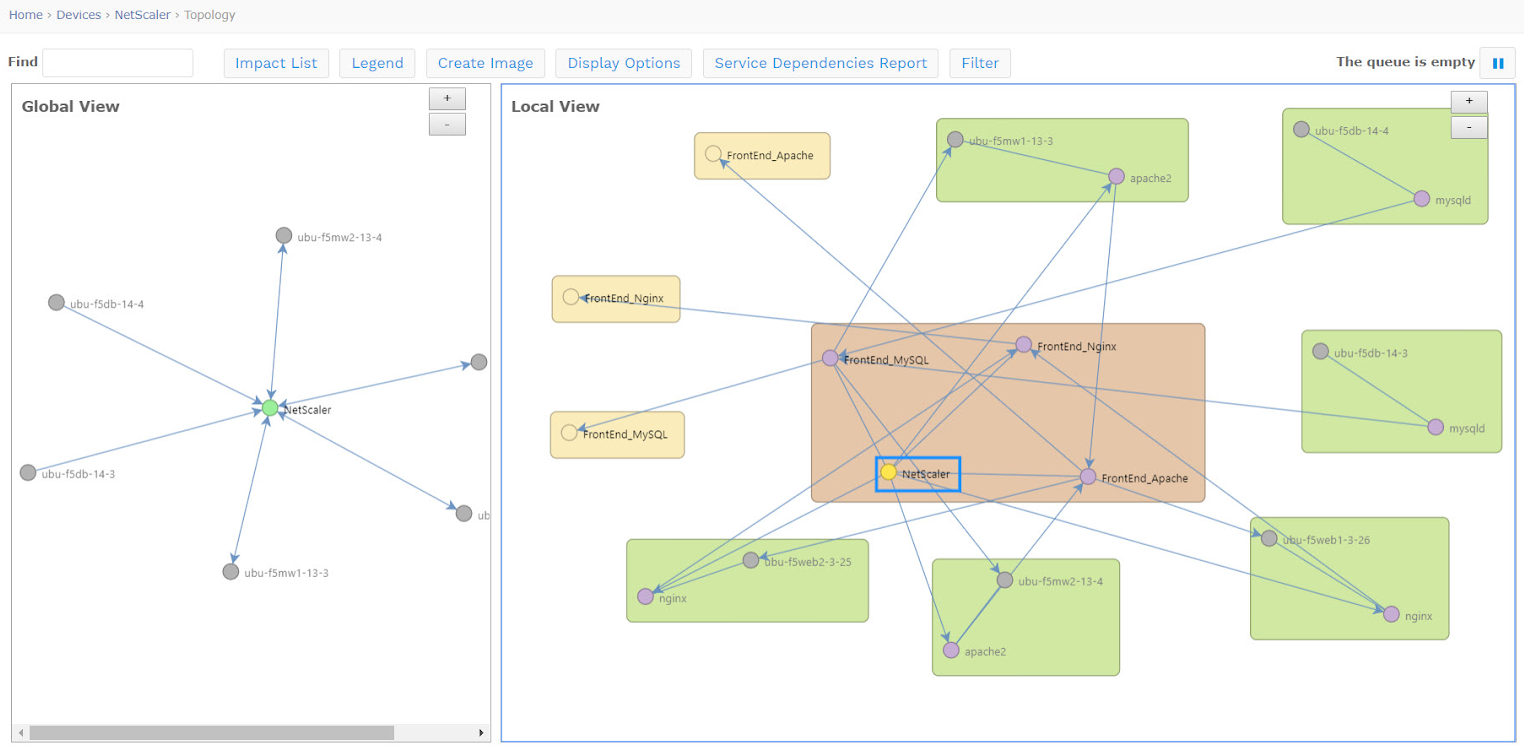The width and height of the screenshot is (1524, 750).
Task: Select apache2 node under ubu-f5mw1-13-3
Action: [x=1117, y=177]
